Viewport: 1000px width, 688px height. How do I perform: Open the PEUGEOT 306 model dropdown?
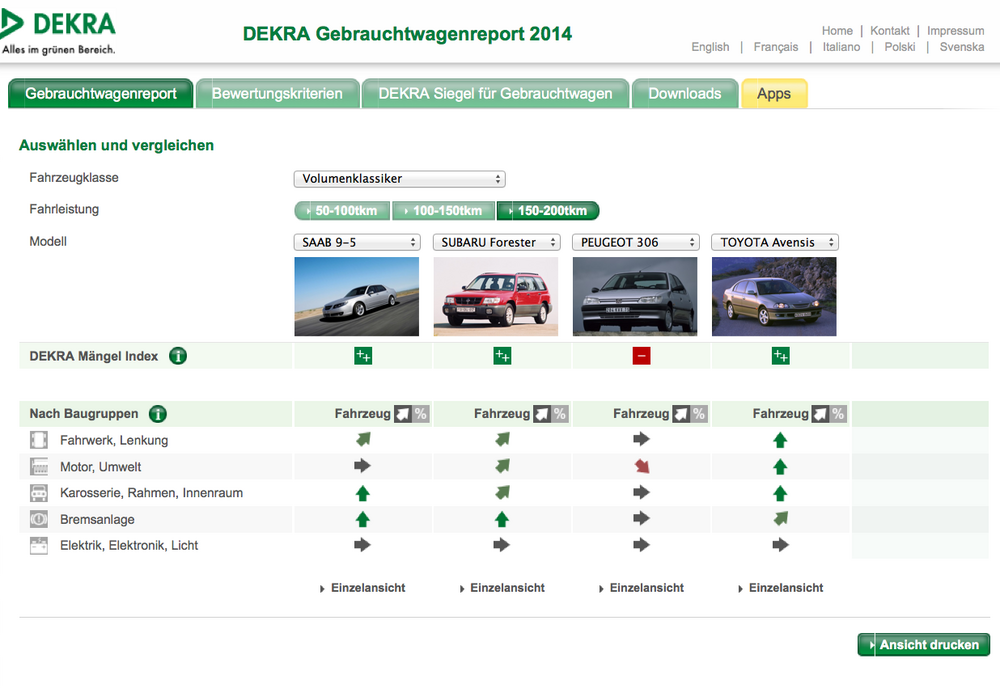[x=636, y=242]
